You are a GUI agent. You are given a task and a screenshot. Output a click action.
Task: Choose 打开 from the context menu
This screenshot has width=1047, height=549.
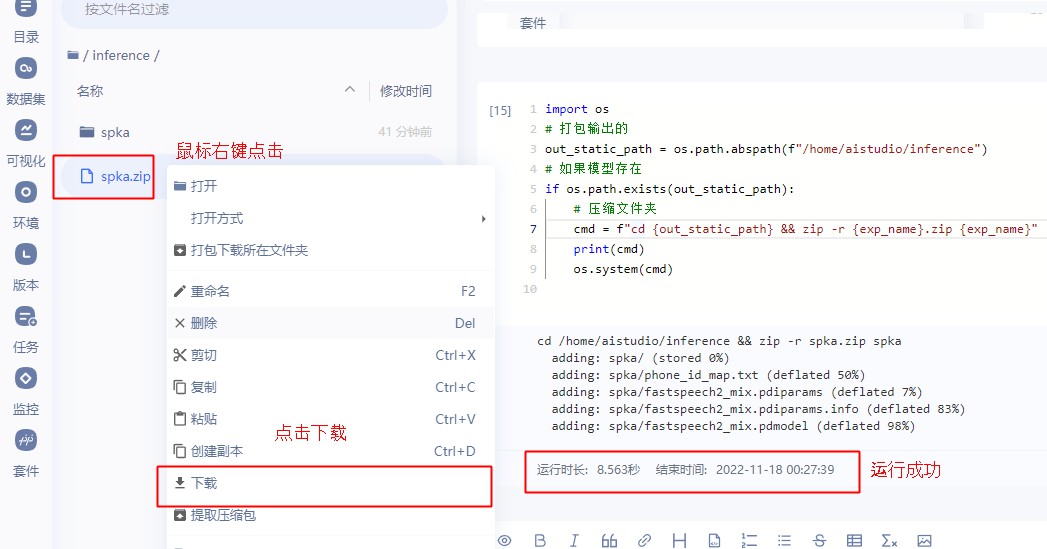[331, 186]
